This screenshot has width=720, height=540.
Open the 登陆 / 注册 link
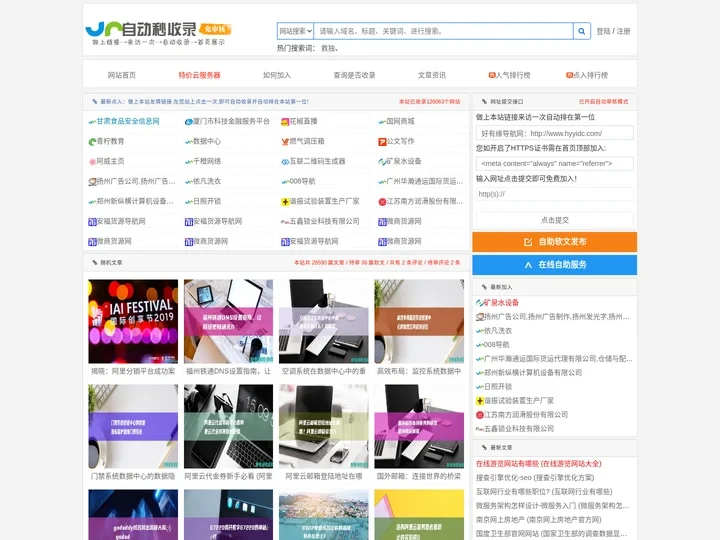click(613, 31)
